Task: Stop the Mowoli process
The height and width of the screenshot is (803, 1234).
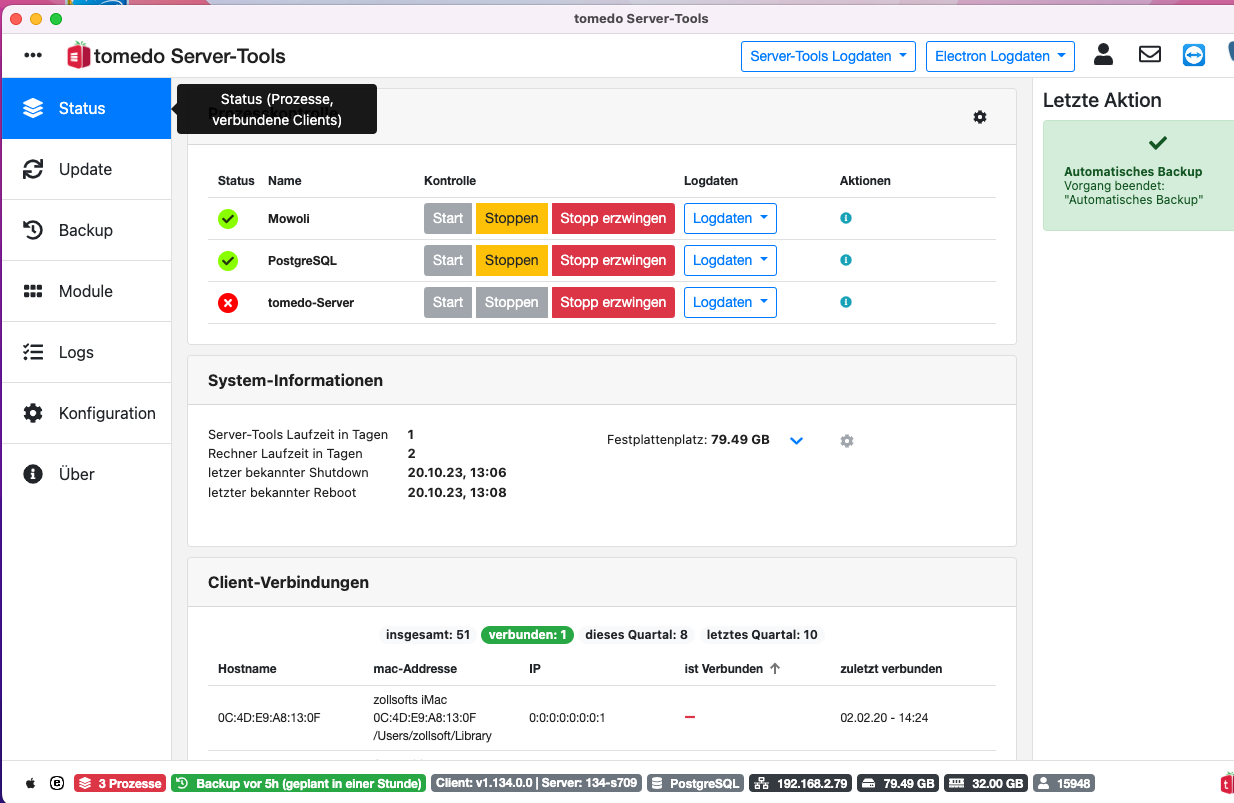Action: pos(512,218)
